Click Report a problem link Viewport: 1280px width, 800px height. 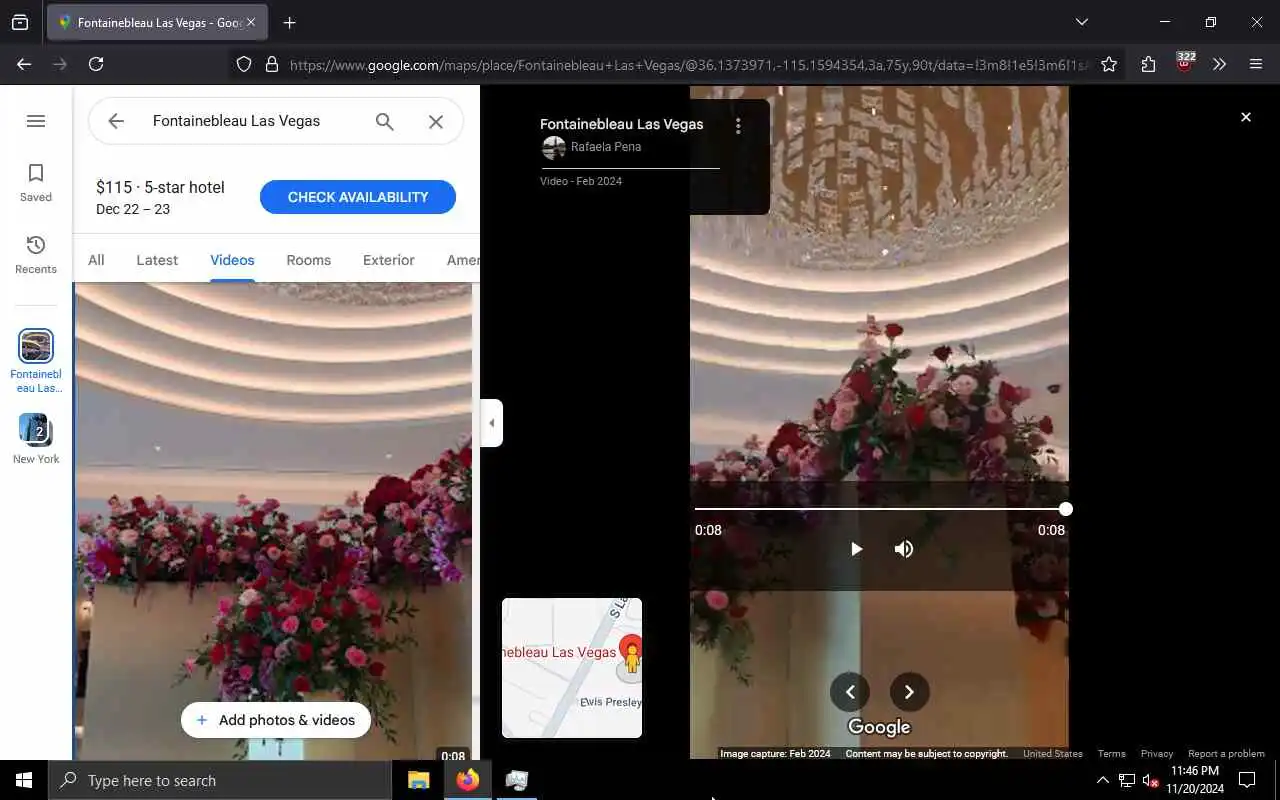[x=1226, y=754]
